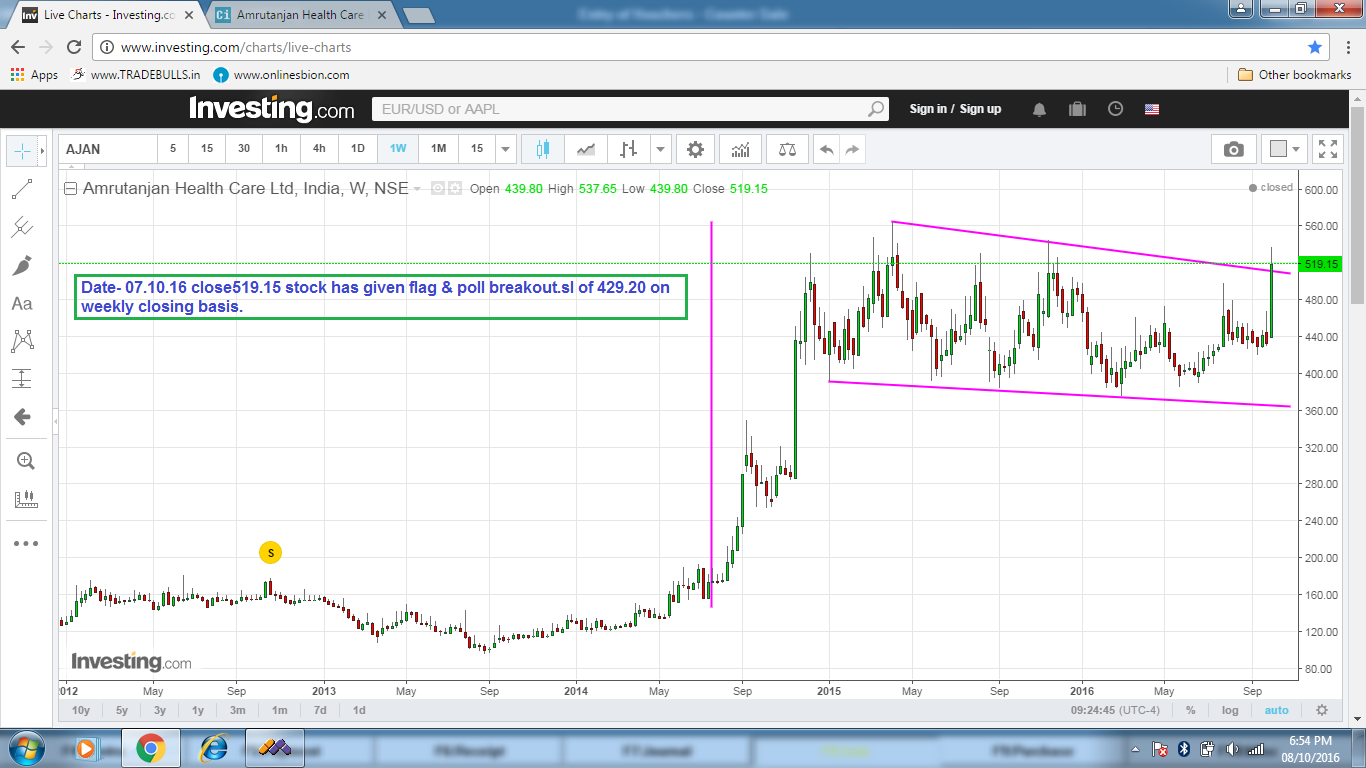1366x768 pixels.
Task: Set range to 7d
Action: (320, 710)
